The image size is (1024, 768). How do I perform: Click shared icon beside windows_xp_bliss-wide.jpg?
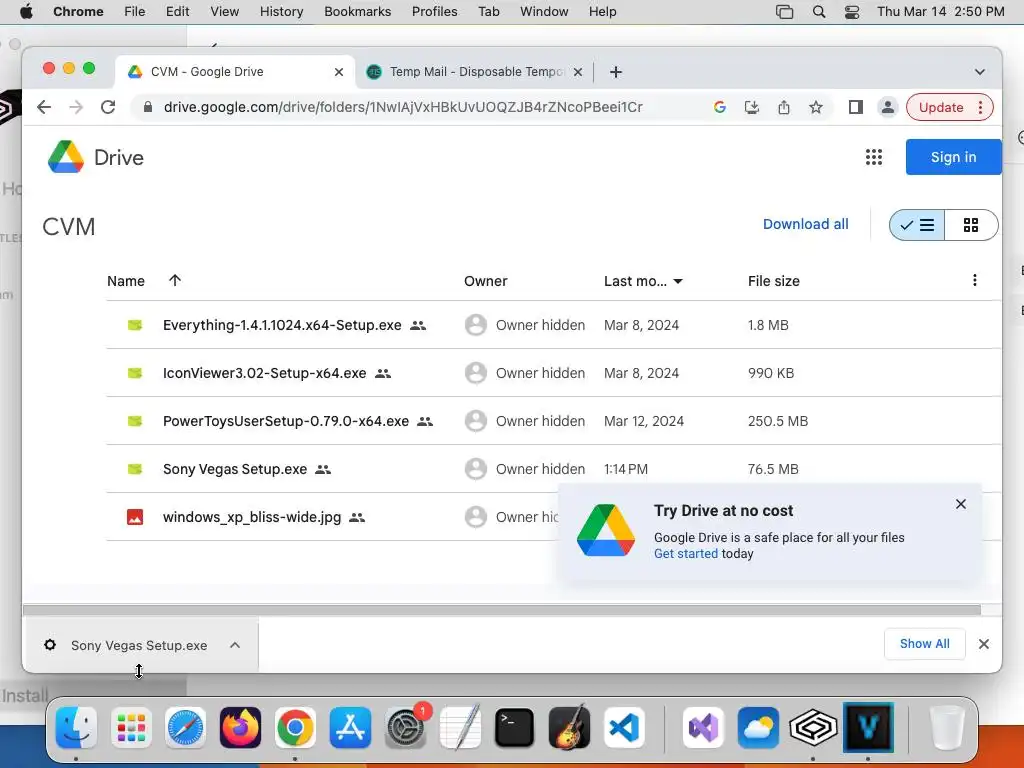[x=357, y=518]
